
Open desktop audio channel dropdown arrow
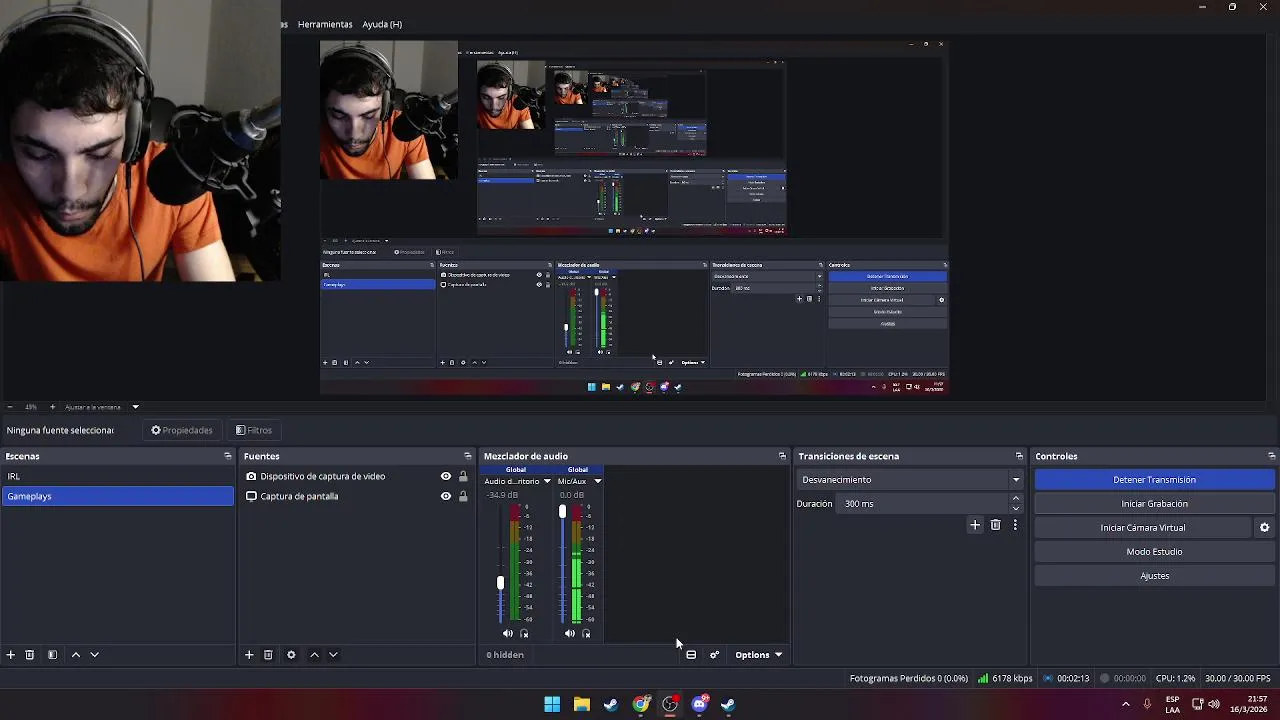click(546, 481)
